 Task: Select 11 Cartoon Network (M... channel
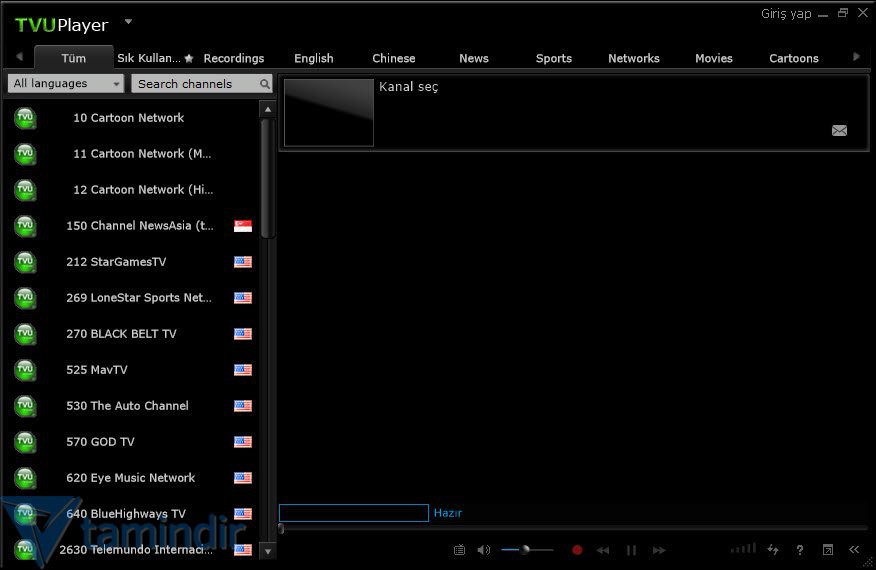(132, 154)
